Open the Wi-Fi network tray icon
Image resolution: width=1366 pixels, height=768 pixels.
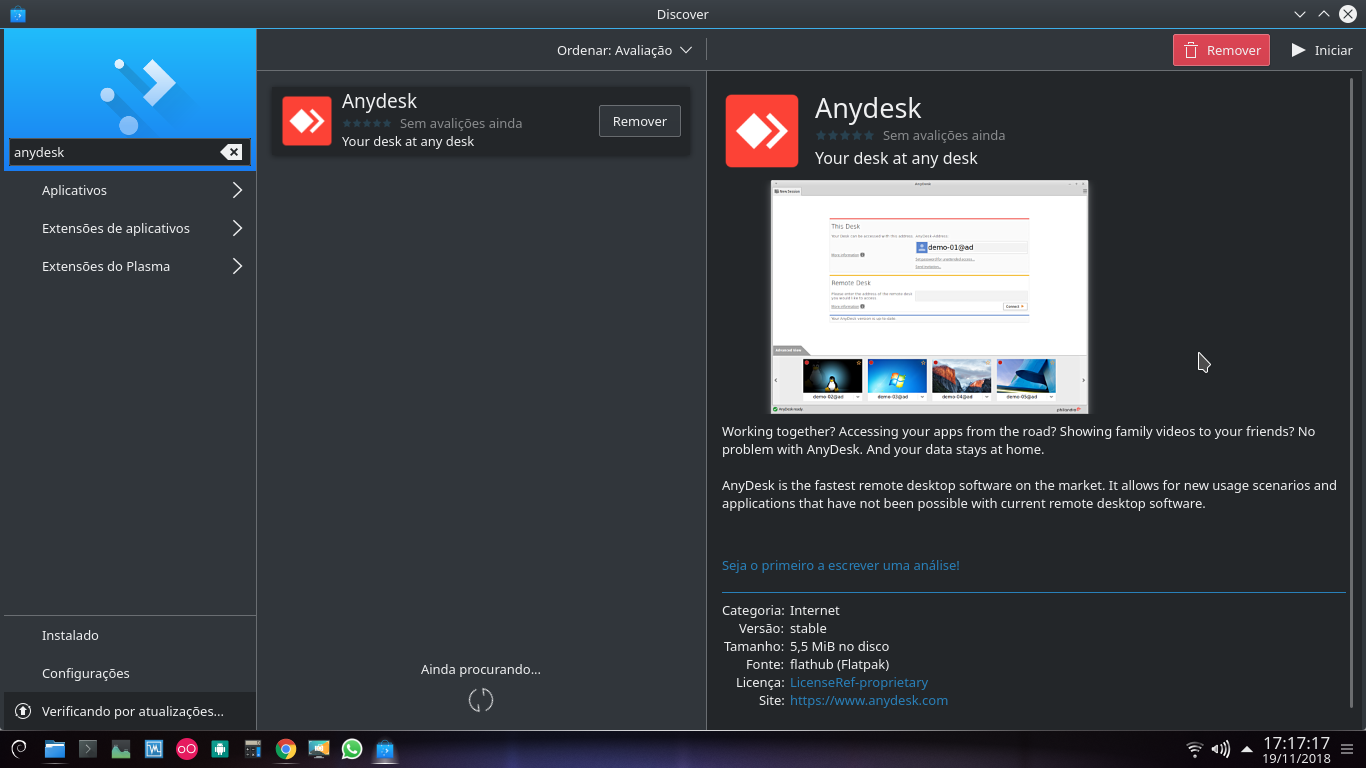[x=1194, y=748]
